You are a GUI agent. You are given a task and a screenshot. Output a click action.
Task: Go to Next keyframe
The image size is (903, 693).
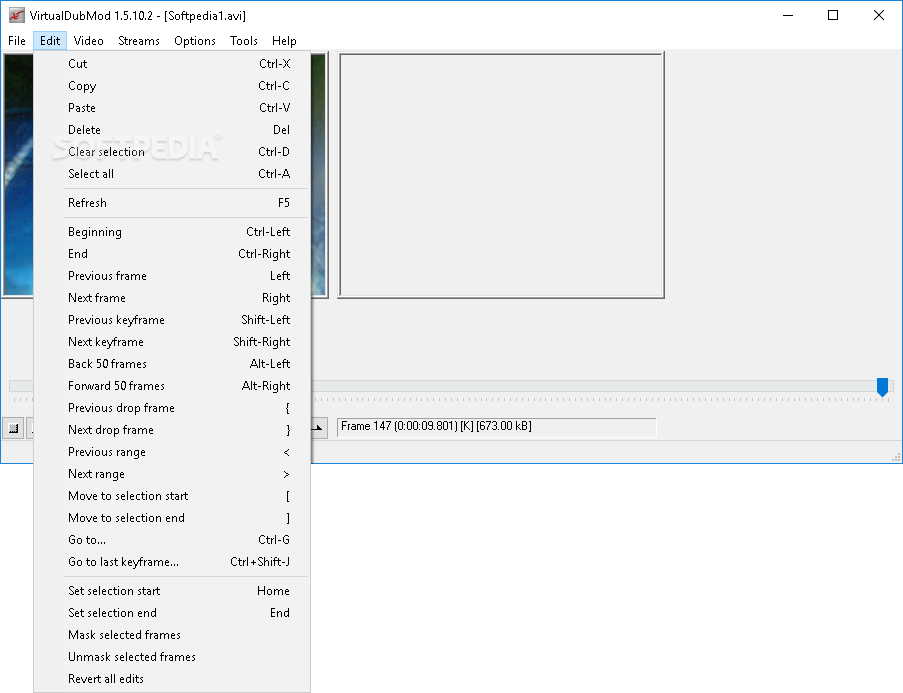172,342
